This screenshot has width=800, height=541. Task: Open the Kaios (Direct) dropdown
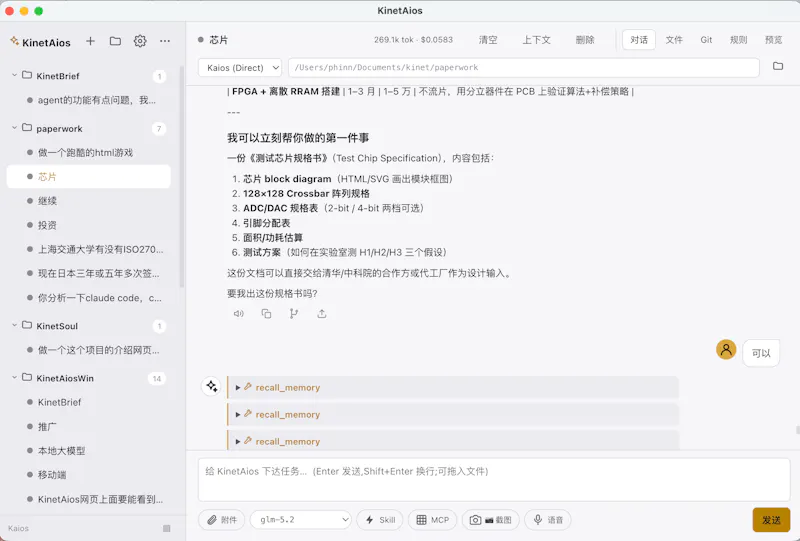[240, 67]
